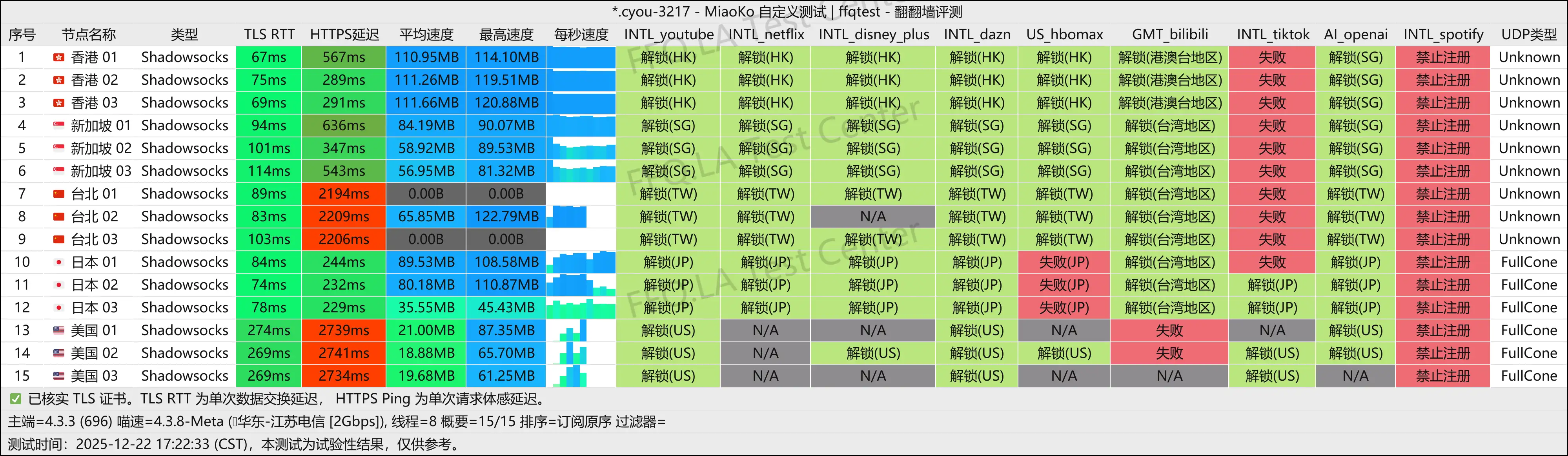Click the 禁止注册 spotify cell on row 15
Screen dimensions: 1568x456
pyautogui.click(x=1443, y=376)
